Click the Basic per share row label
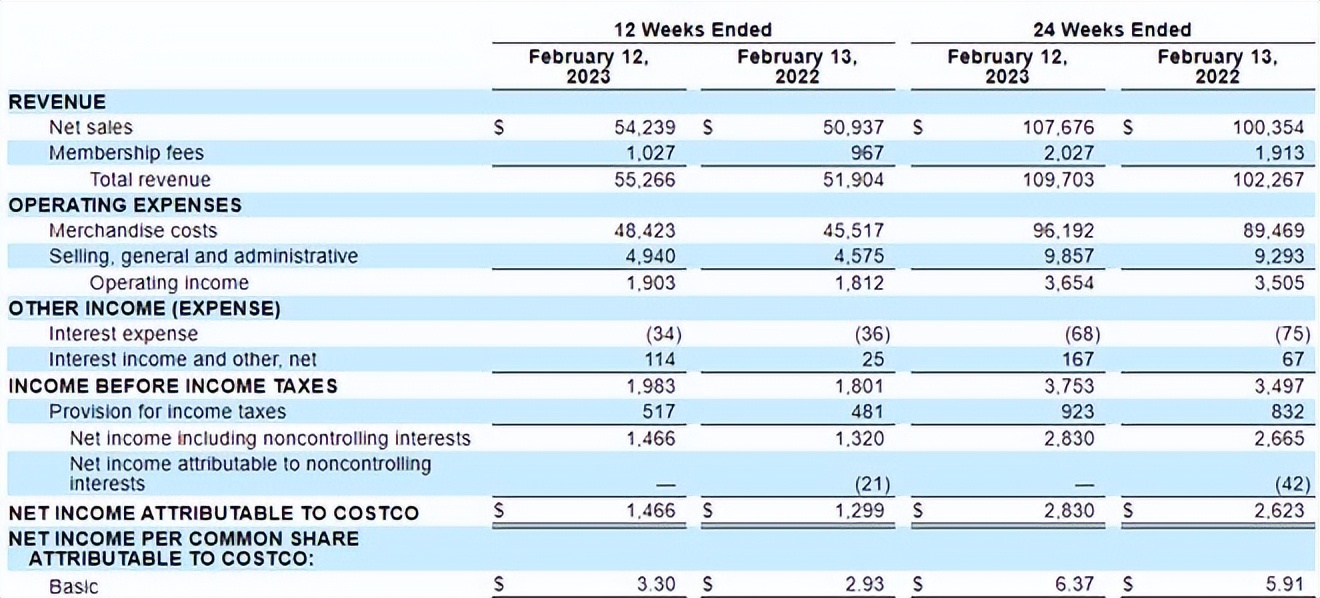Screen dimensions: 1320x598 (74, 586)
